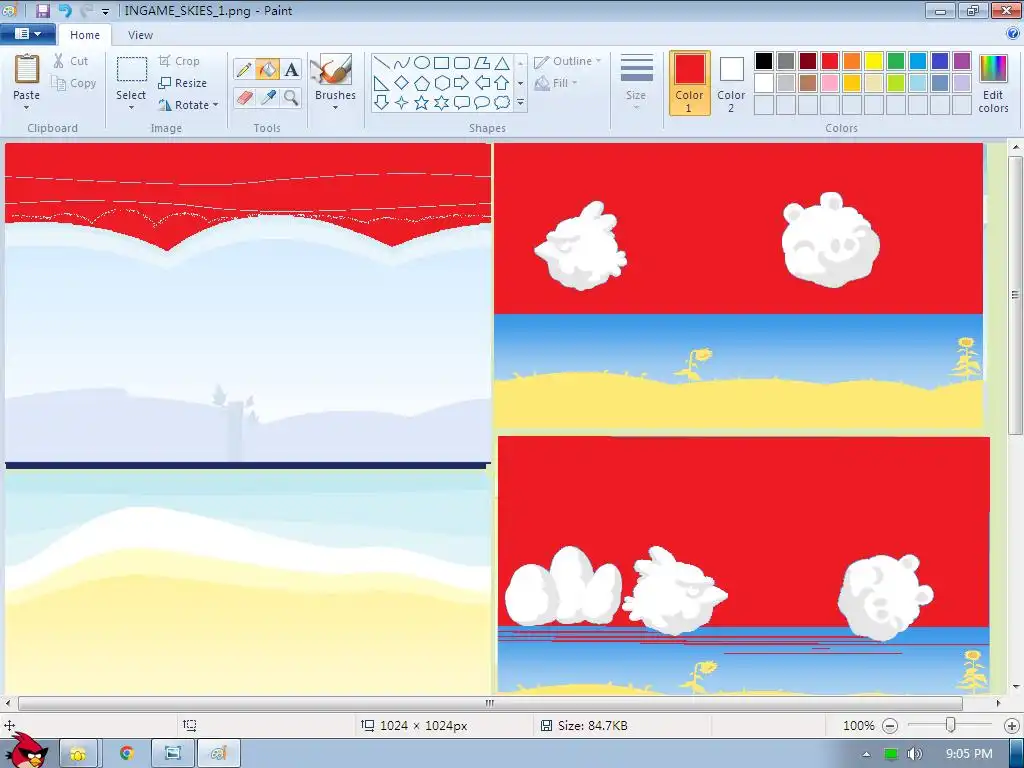
Task: Choose the Pentagon shape
Action: 422,83
